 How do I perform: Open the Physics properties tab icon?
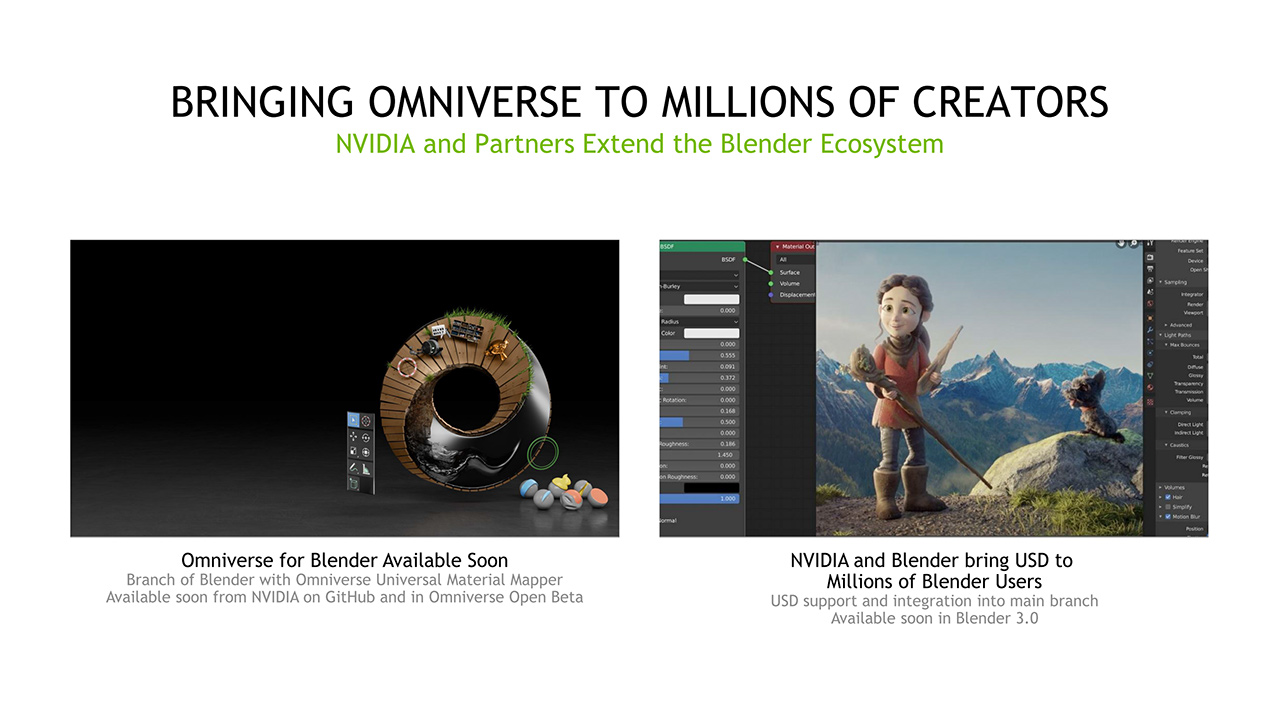(1150, 352)
